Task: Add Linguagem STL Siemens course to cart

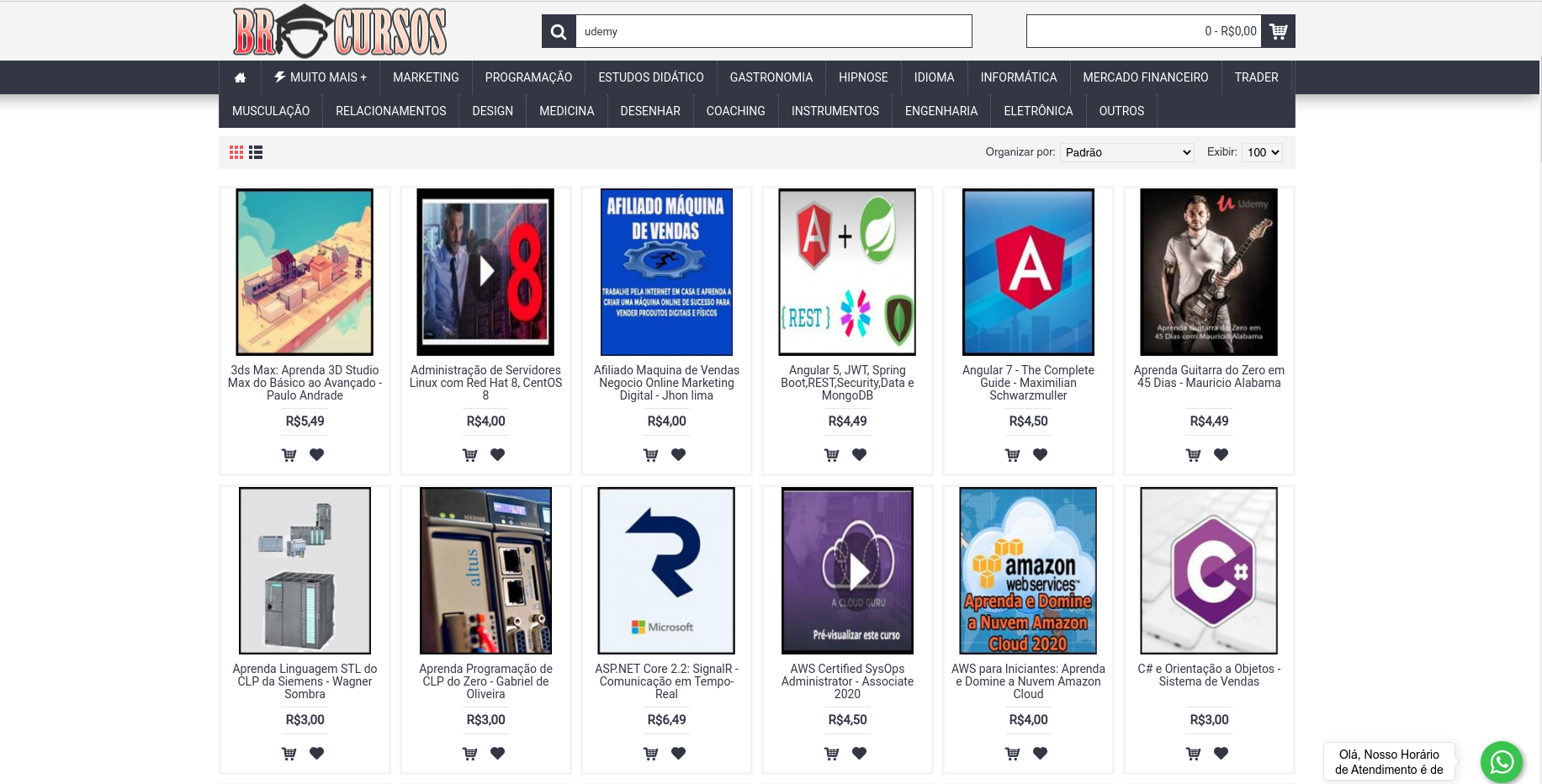Action: [x=289, y=754]
